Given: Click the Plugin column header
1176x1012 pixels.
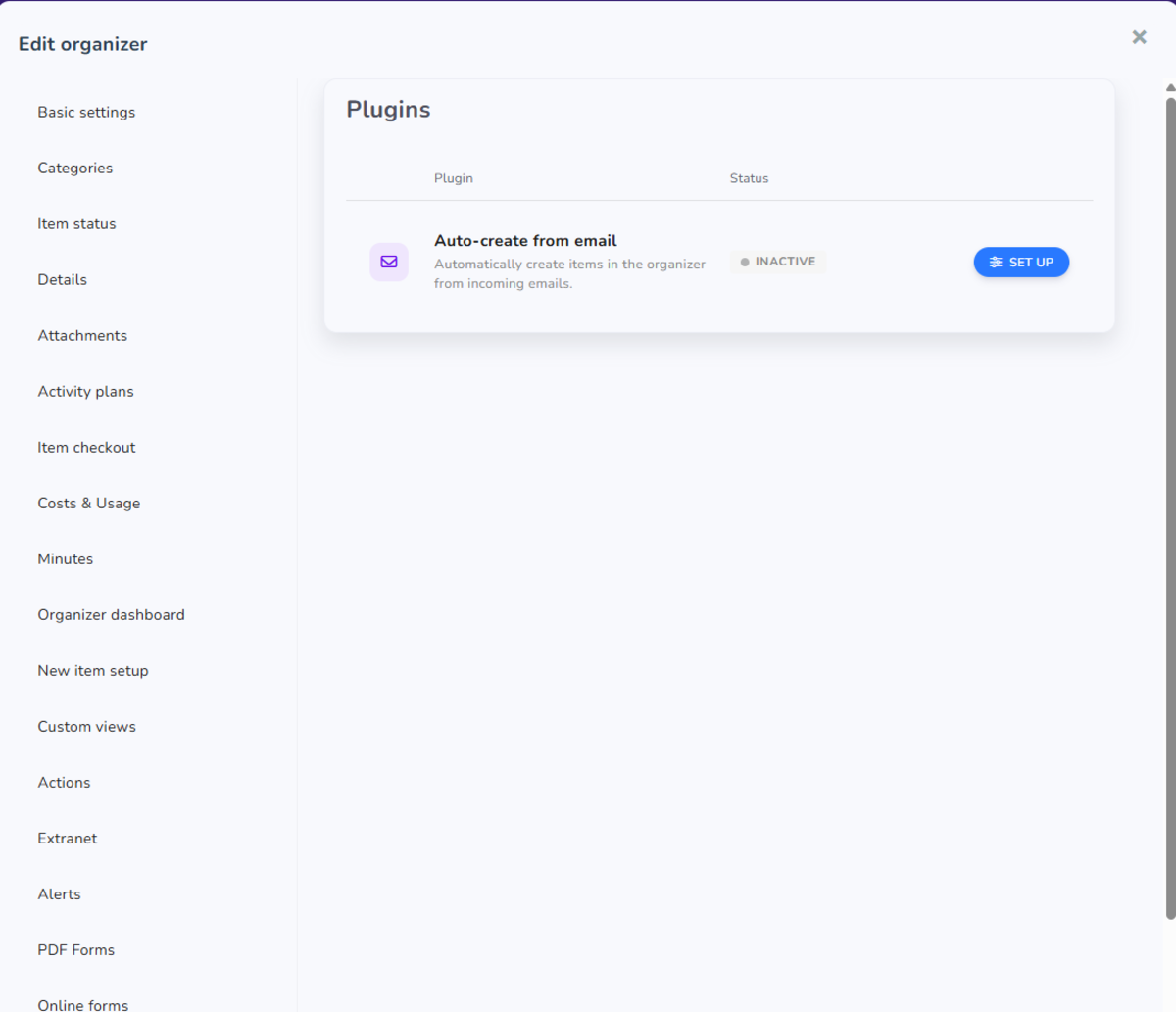Looking at the screenshot, I should tap(453, 178).
